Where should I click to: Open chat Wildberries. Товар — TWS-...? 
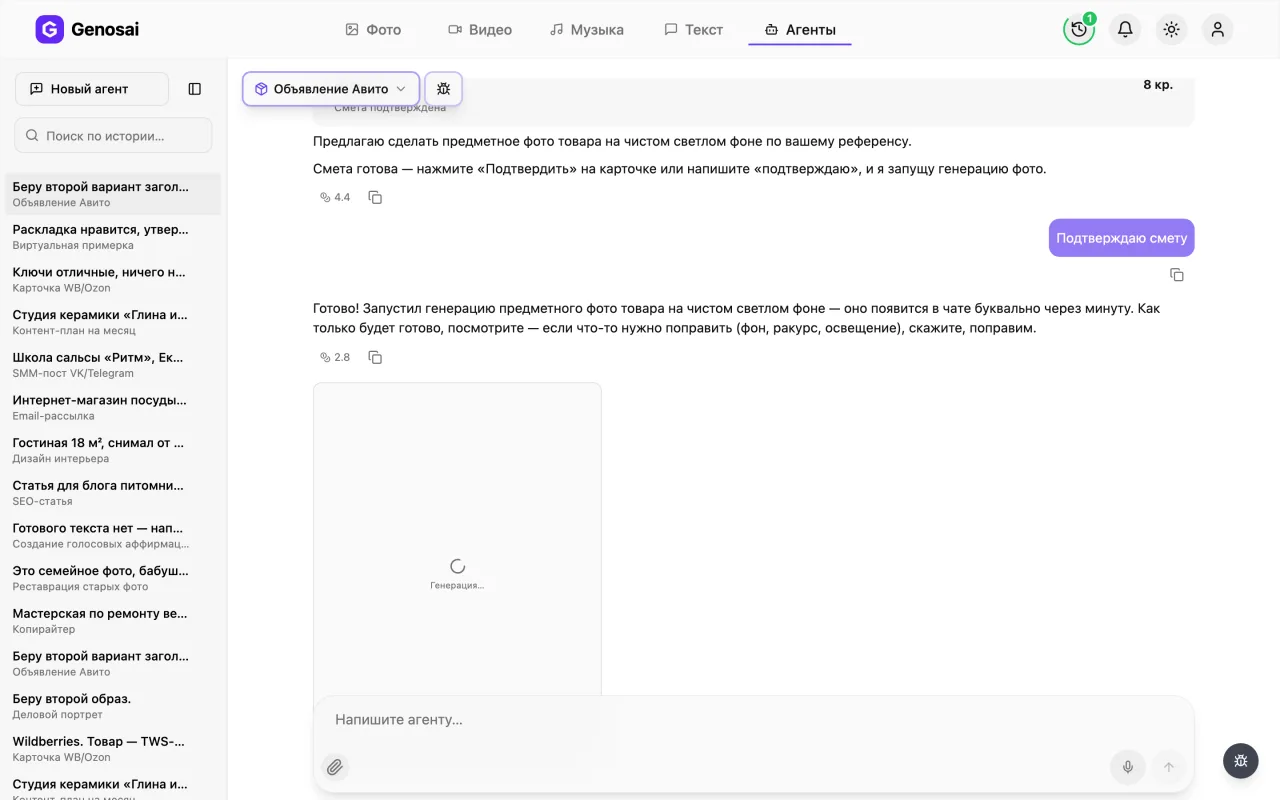pos(113,749)
